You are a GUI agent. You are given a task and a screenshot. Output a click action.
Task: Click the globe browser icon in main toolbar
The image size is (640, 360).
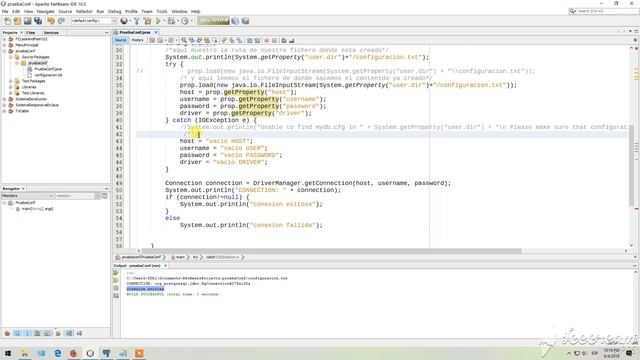tap(124, 21)
